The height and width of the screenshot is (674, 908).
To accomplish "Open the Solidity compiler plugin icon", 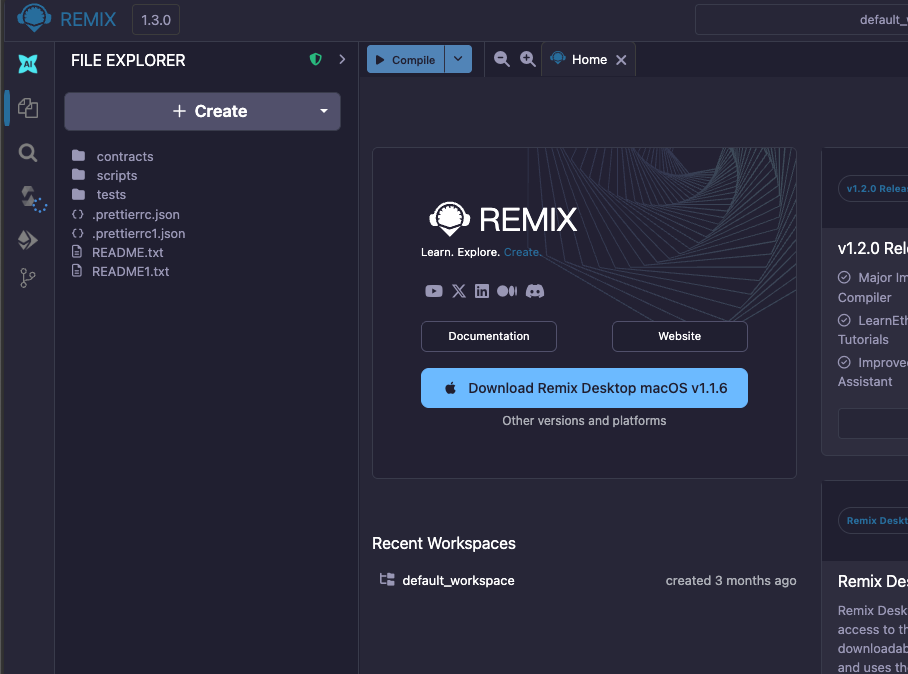I will 32,199.
